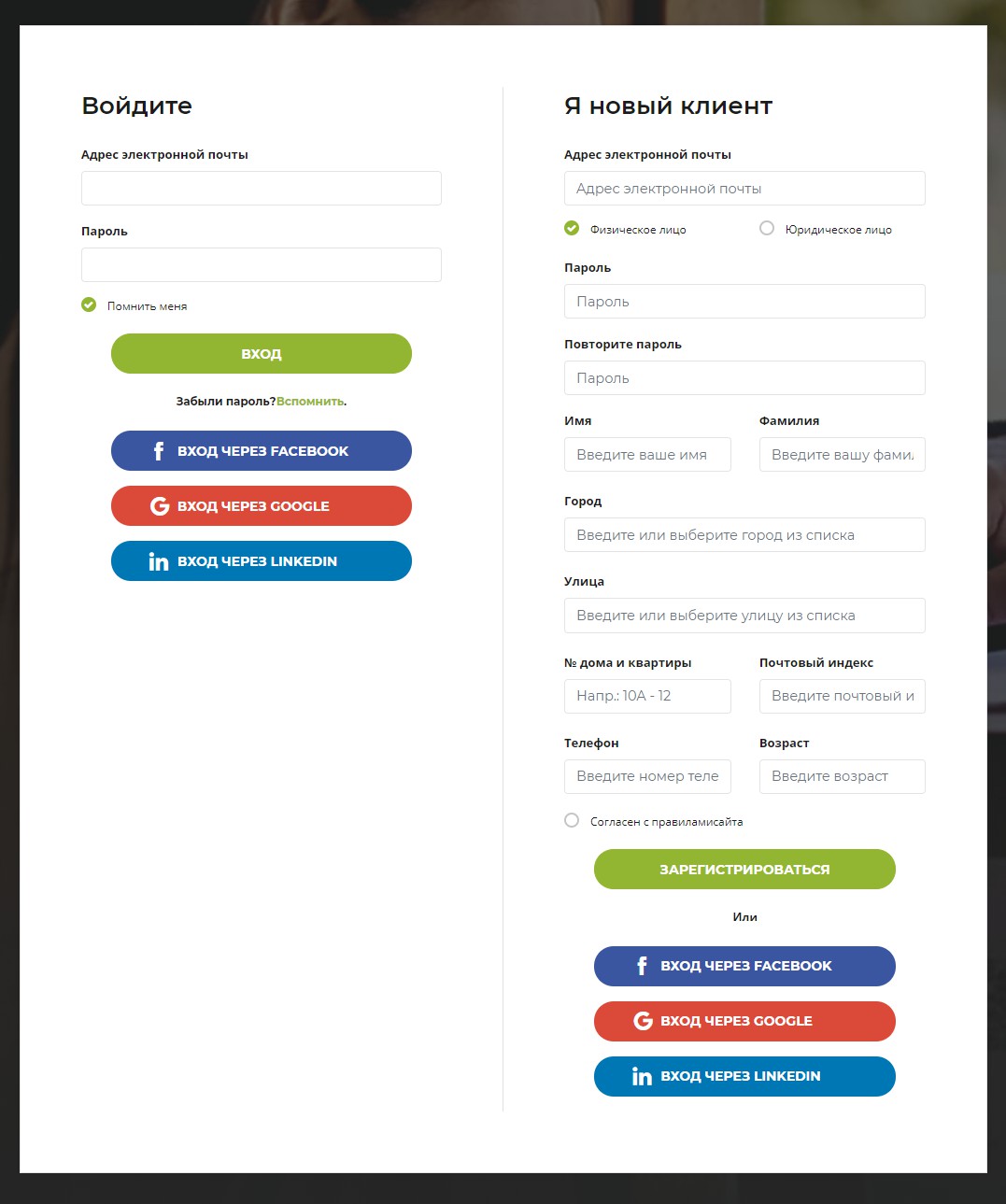Select the "Физическое лицо" radio option
The height and width of the screenshot is (1204, 1006).
point(572,228)
